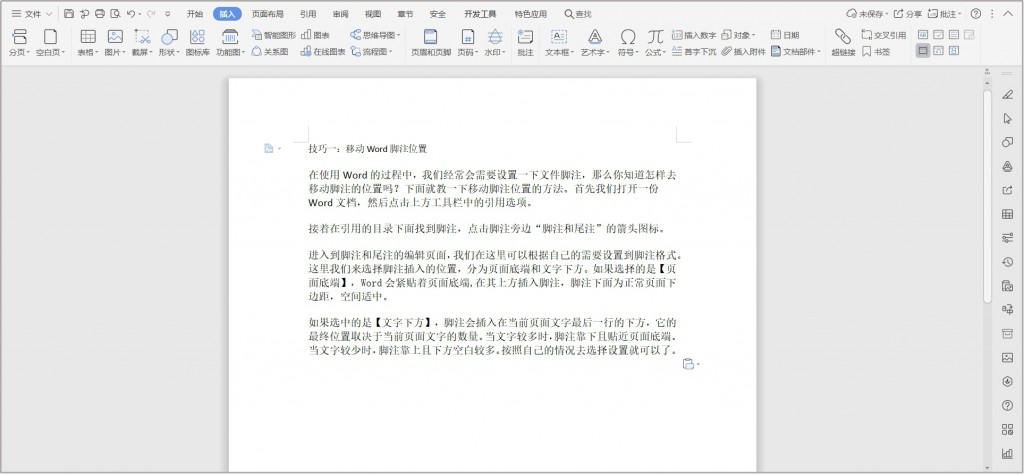Expand the 对象 object dropdown

click(x=739, y=35)
